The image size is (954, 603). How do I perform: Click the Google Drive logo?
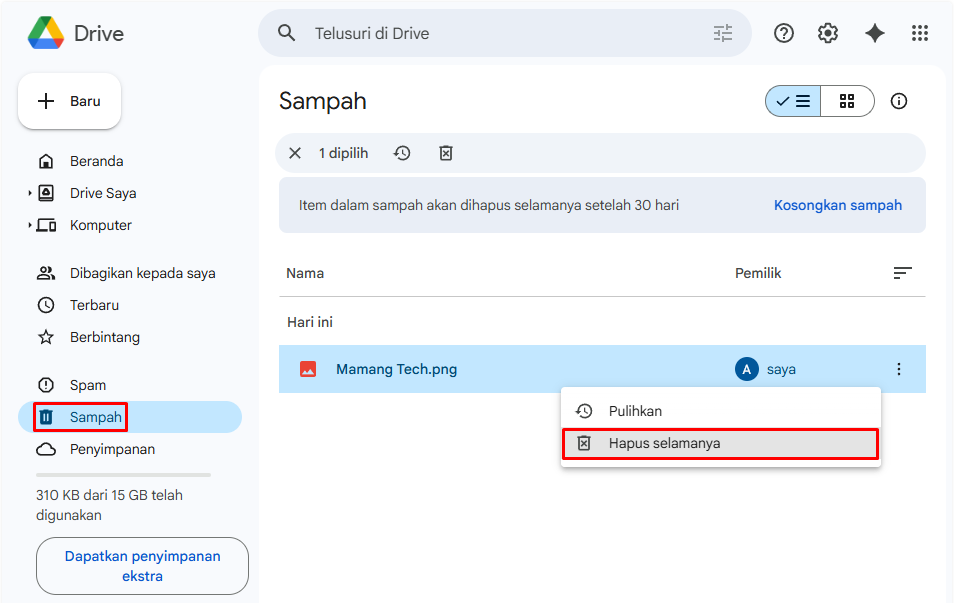(46, 33)
